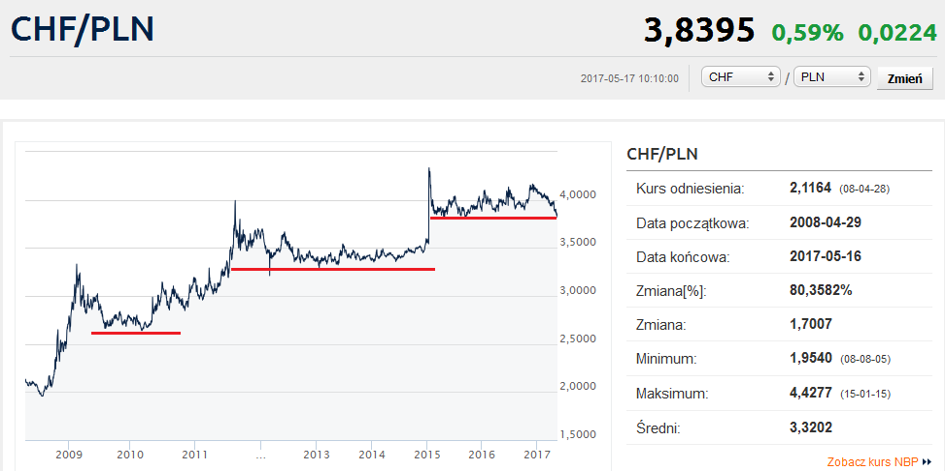Open the CHF base currency dropdown
This screenshot has height=471, width=945.
(x=741, y=77)
